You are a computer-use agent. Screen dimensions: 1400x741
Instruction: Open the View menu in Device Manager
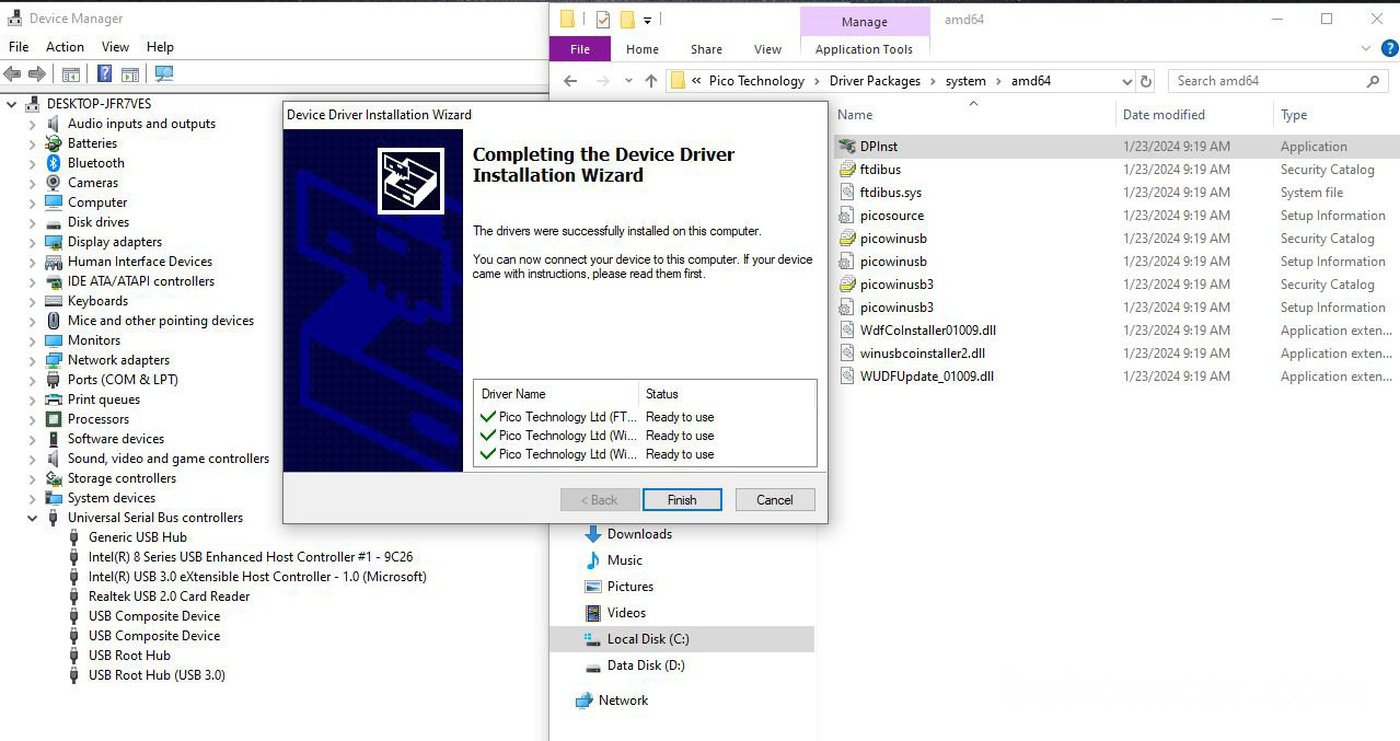pyautogui.click(x=115, y=47)
